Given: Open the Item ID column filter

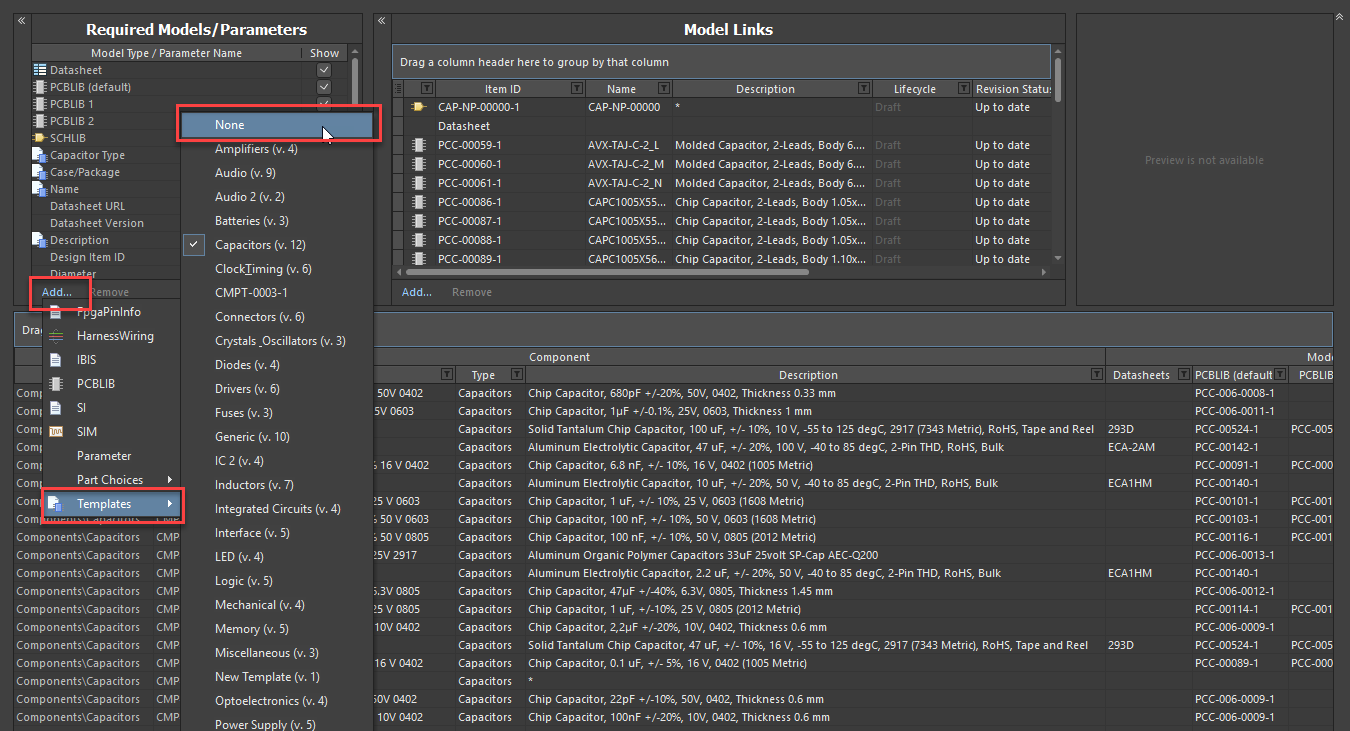Looking at the screenshot, I should (577, 89).
